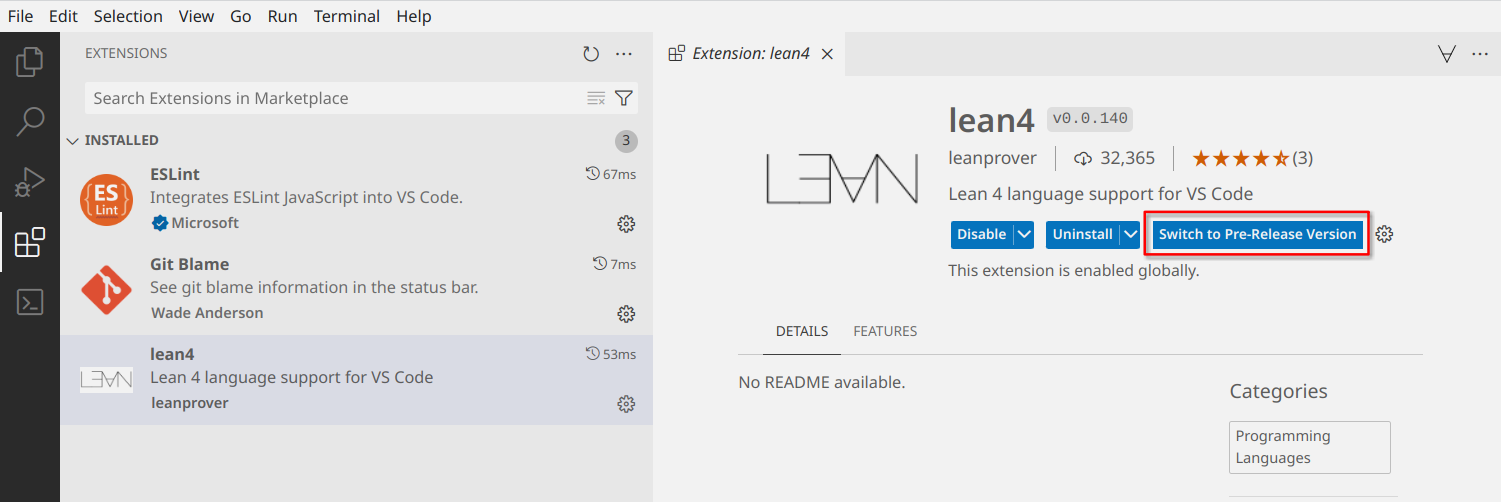
Task: Click the installed count badge 3
Action: point(626,141)
